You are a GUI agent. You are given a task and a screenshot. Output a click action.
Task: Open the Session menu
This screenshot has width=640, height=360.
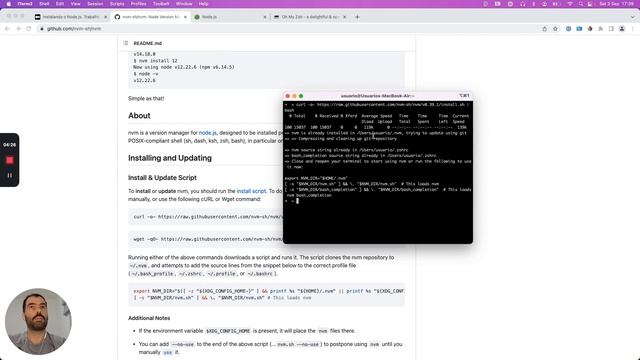(x=95, y=4)
